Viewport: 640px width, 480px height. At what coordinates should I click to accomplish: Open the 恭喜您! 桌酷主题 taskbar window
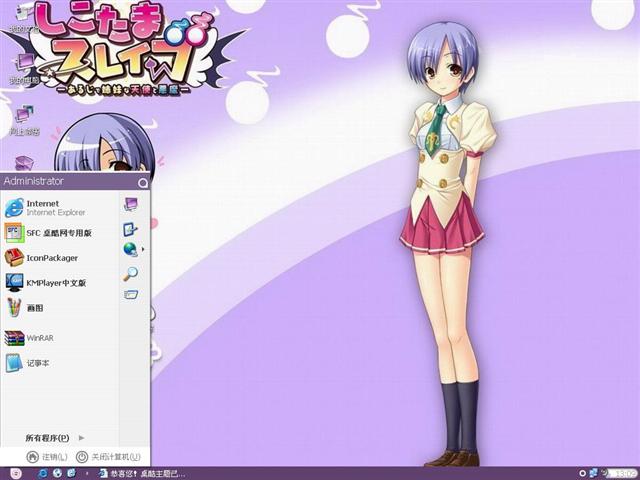pyautogui.click(x=140, y=472)
